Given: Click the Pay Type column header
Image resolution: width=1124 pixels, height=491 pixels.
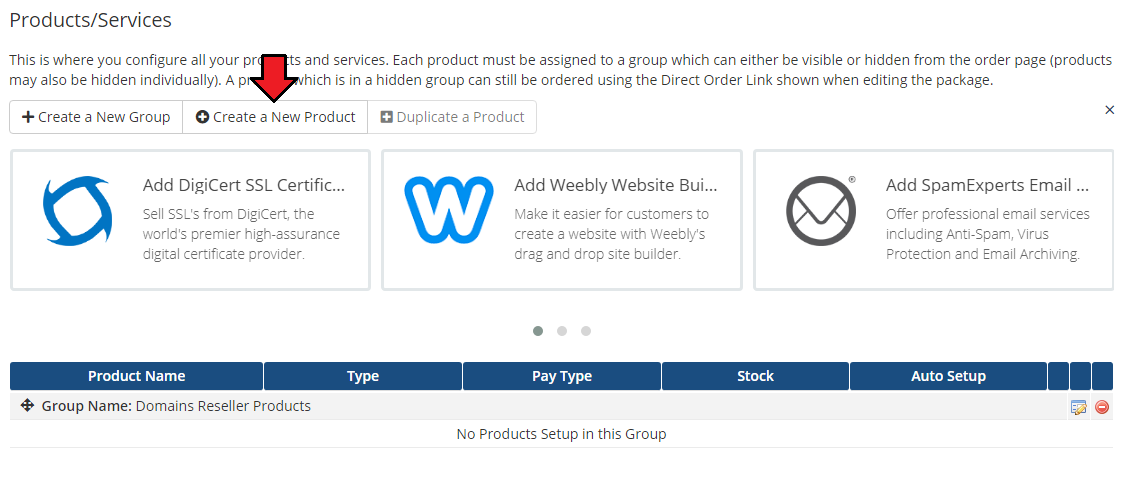Looking at the screenshot, I should (562, 376).
